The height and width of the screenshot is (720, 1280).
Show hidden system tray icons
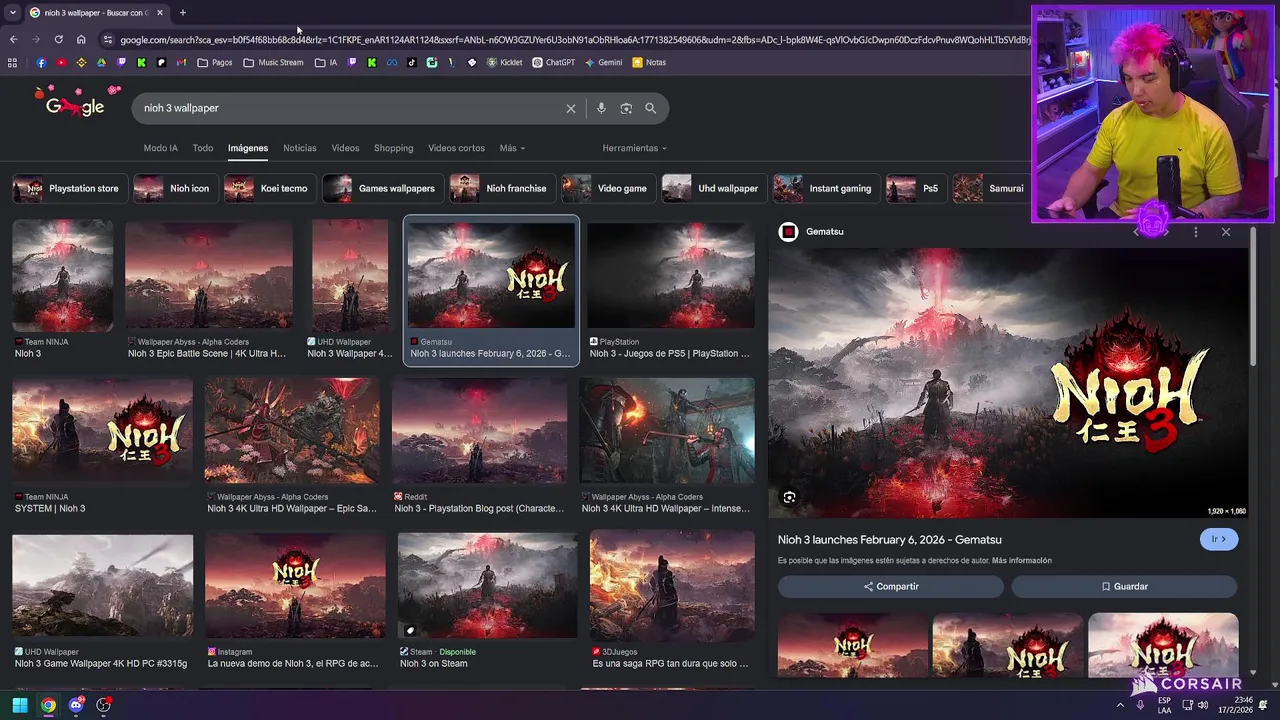click(x=1120, y=705)
